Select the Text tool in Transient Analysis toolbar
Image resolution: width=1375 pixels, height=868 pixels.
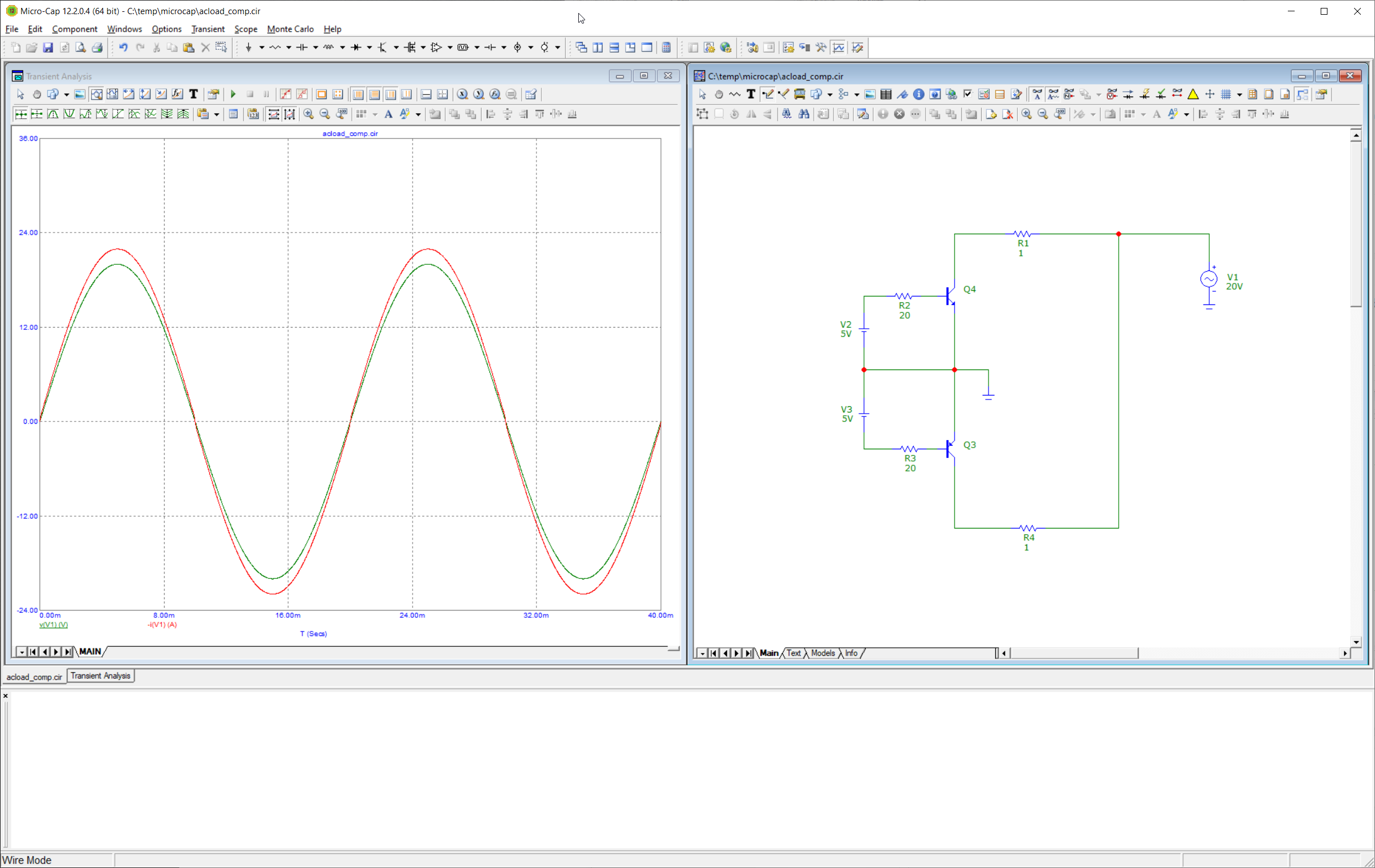[194, 94]
